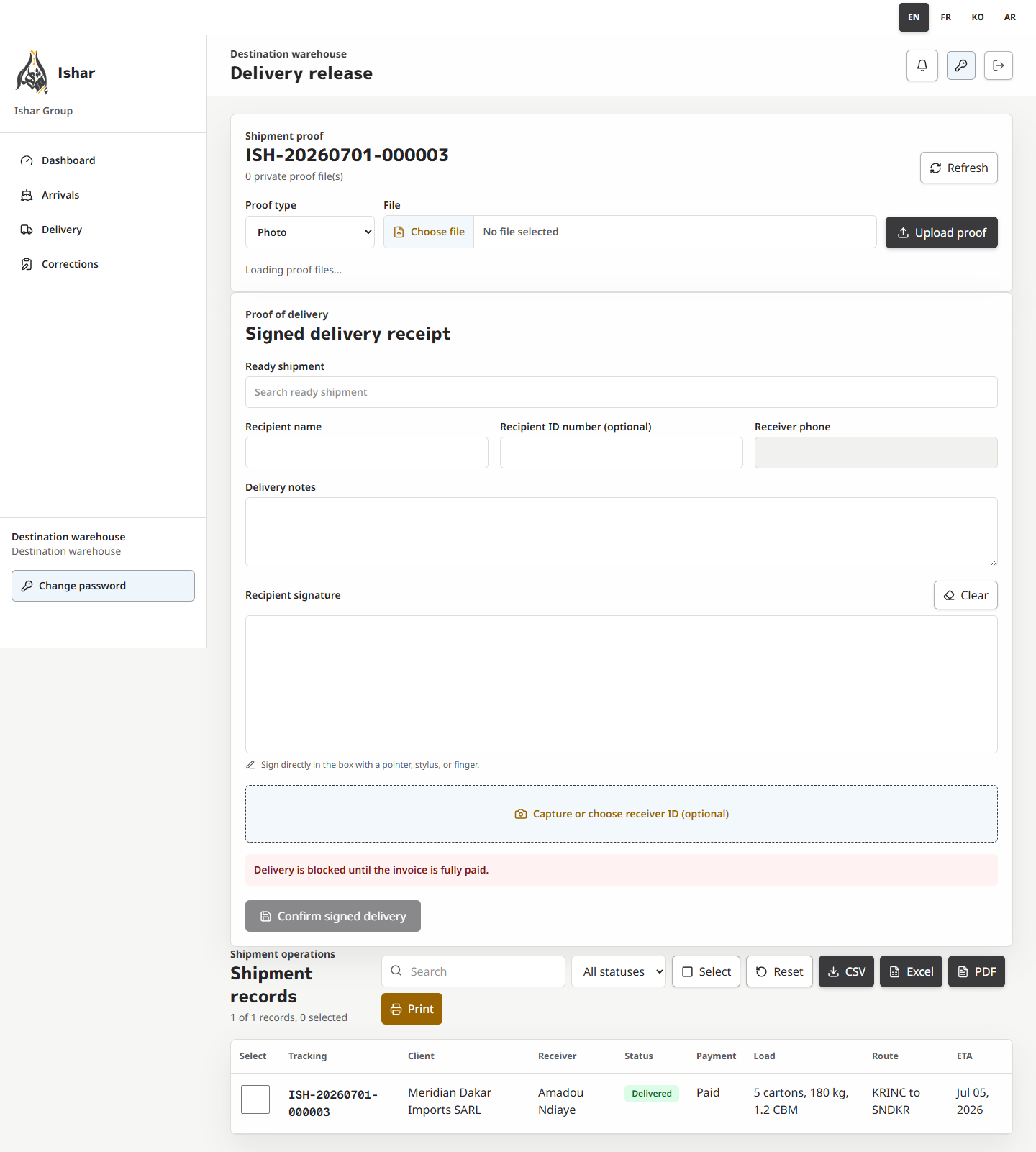Click client Meridian Dakar Imports SARL
The image size is (1036, 1152).
[450, 1101]
